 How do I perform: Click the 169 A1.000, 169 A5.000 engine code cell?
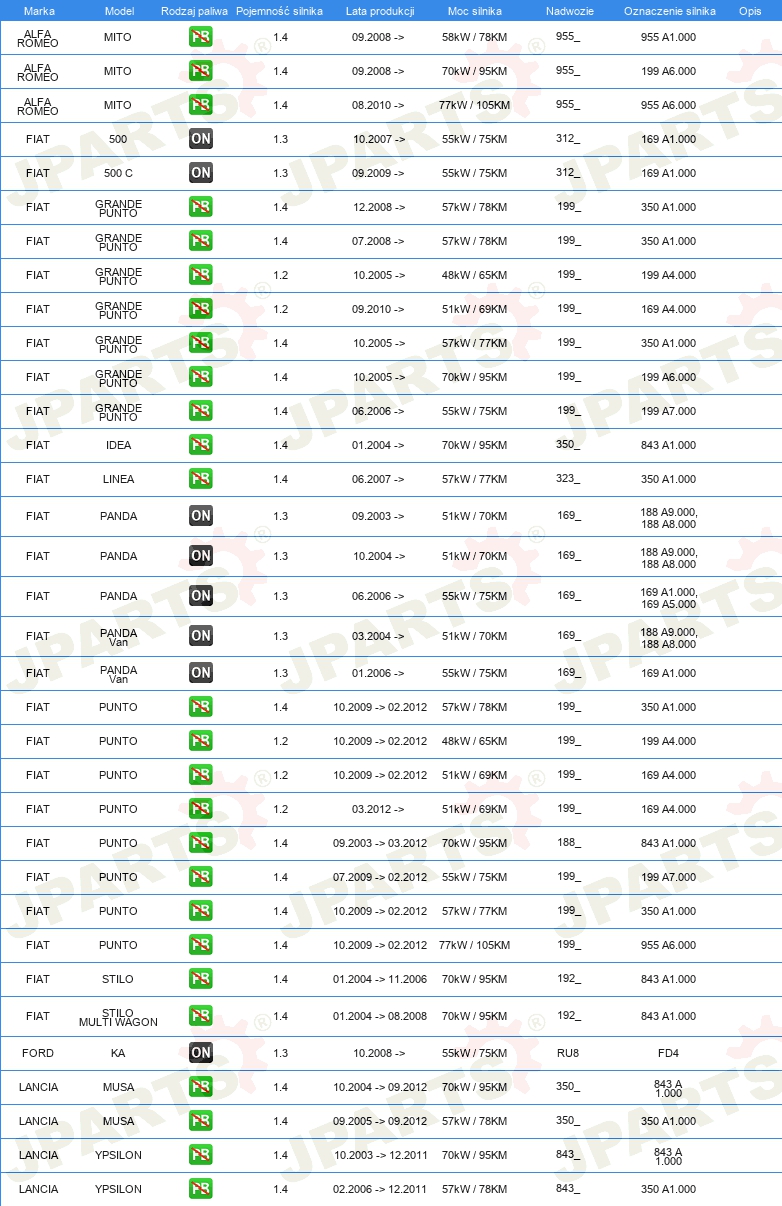pyautogui.click(x=669, y=598)
